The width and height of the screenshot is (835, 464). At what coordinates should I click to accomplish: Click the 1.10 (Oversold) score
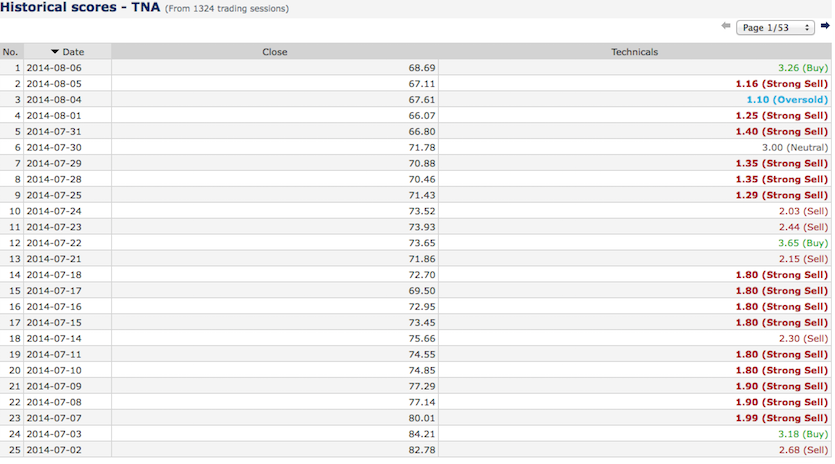pos(787,100)
